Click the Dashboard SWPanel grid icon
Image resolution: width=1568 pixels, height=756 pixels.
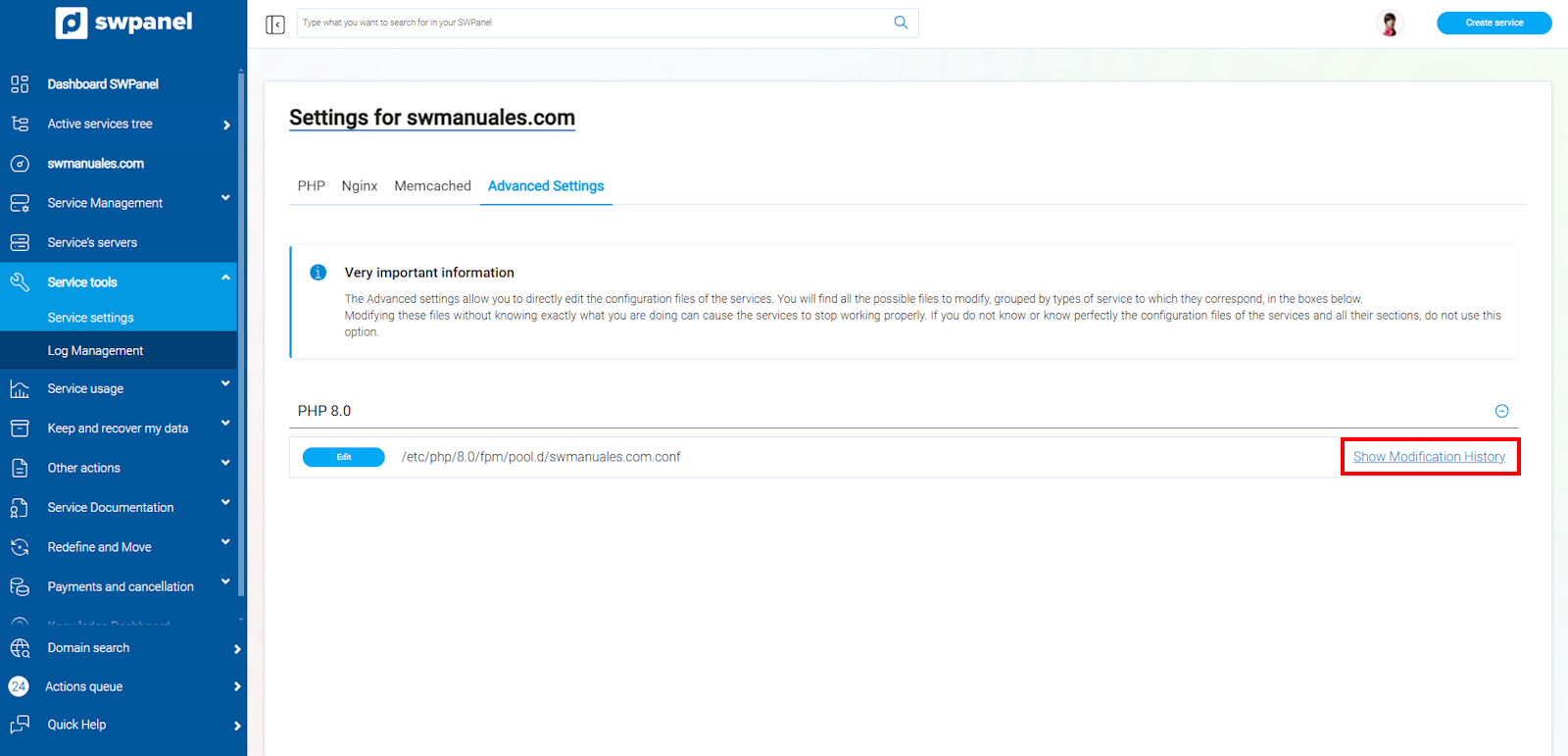tap(20, 84)
